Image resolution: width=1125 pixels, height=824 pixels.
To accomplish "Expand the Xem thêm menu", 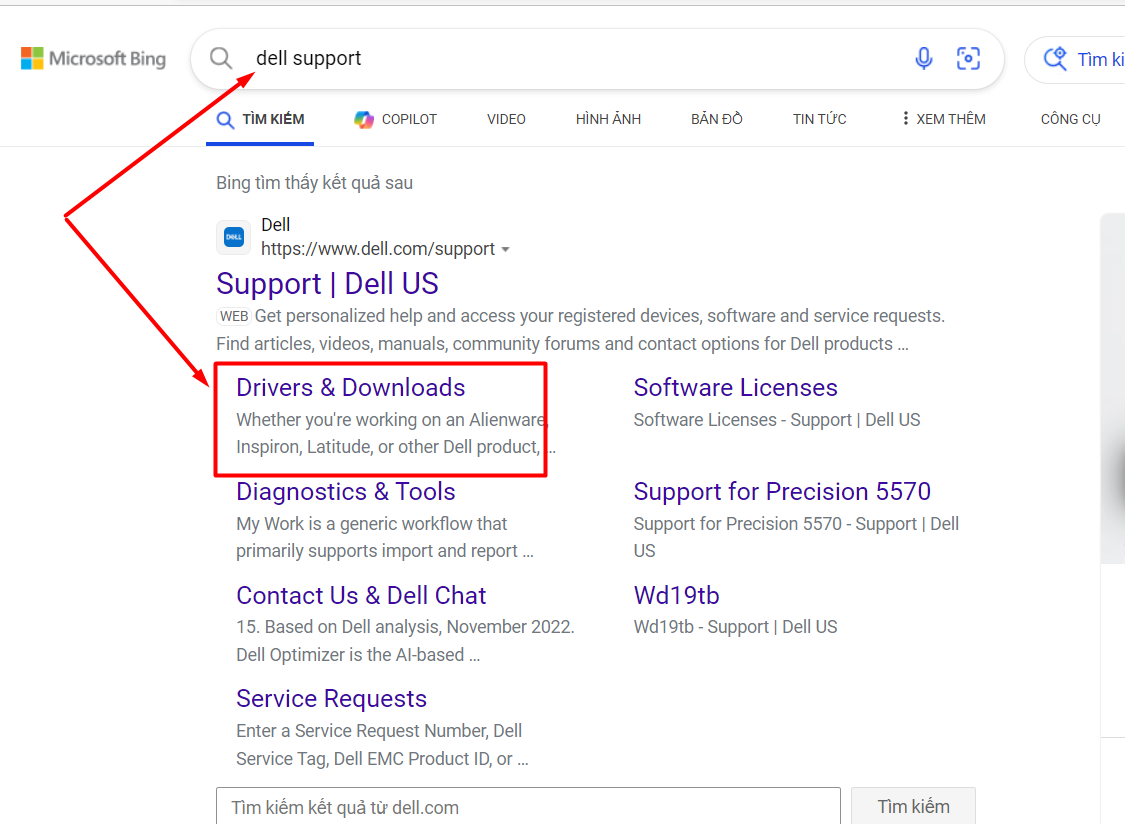I will tap(943, 119).
